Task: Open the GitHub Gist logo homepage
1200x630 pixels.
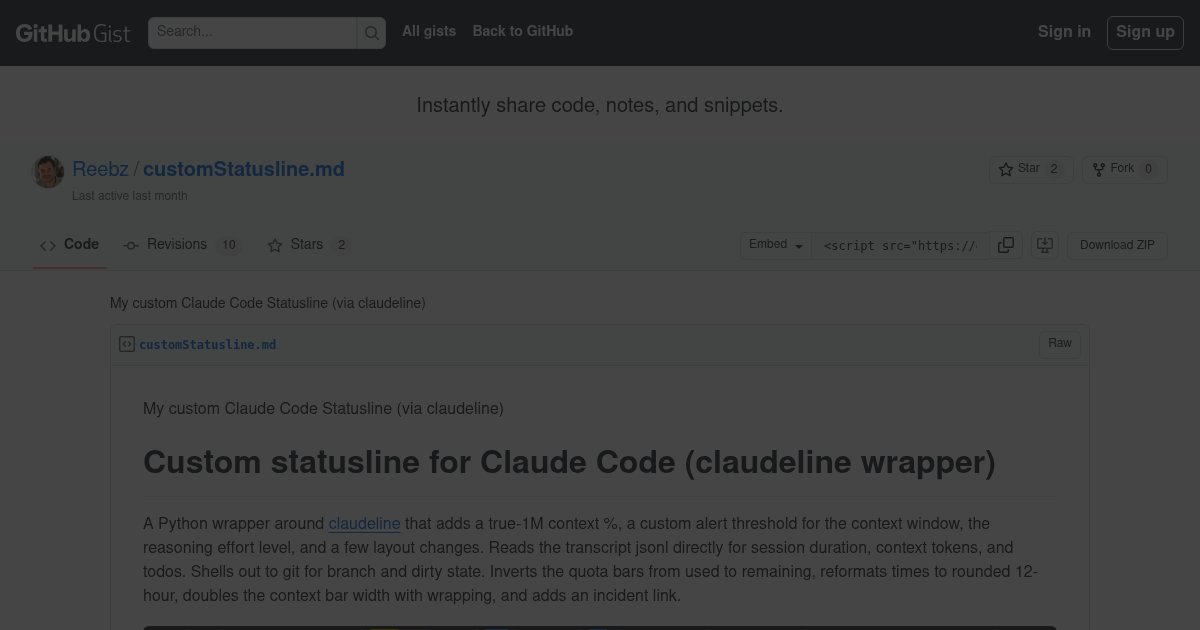Action: 73,33
